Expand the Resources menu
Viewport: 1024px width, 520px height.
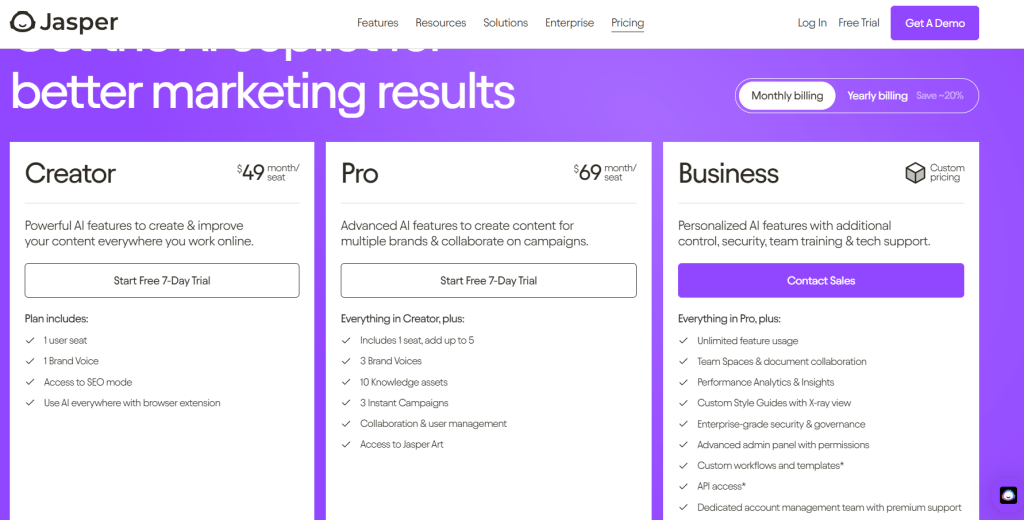[441, 23]
